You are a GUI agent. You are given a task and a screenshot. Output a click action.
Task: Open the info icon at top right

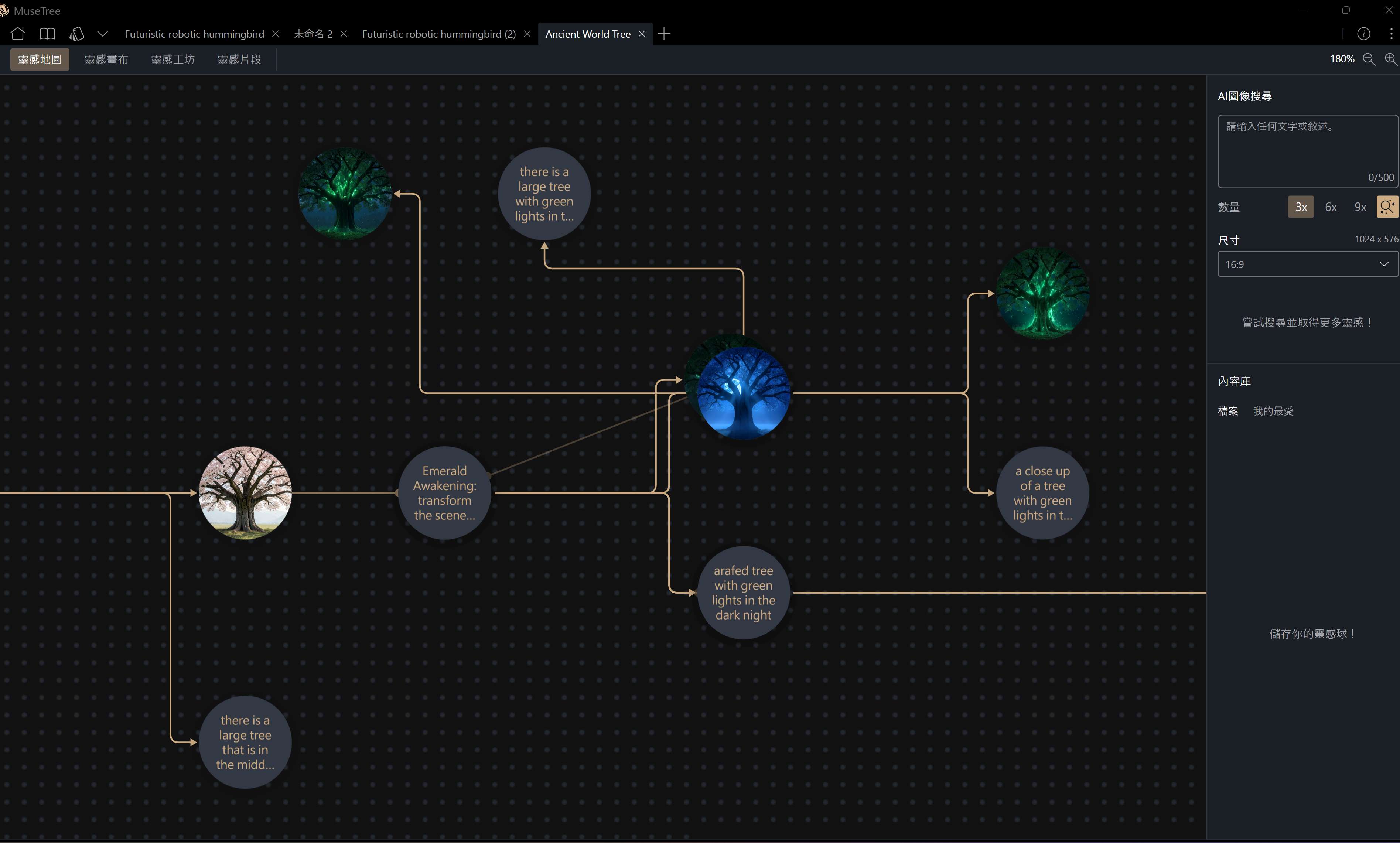click(x=1364, y=34)
